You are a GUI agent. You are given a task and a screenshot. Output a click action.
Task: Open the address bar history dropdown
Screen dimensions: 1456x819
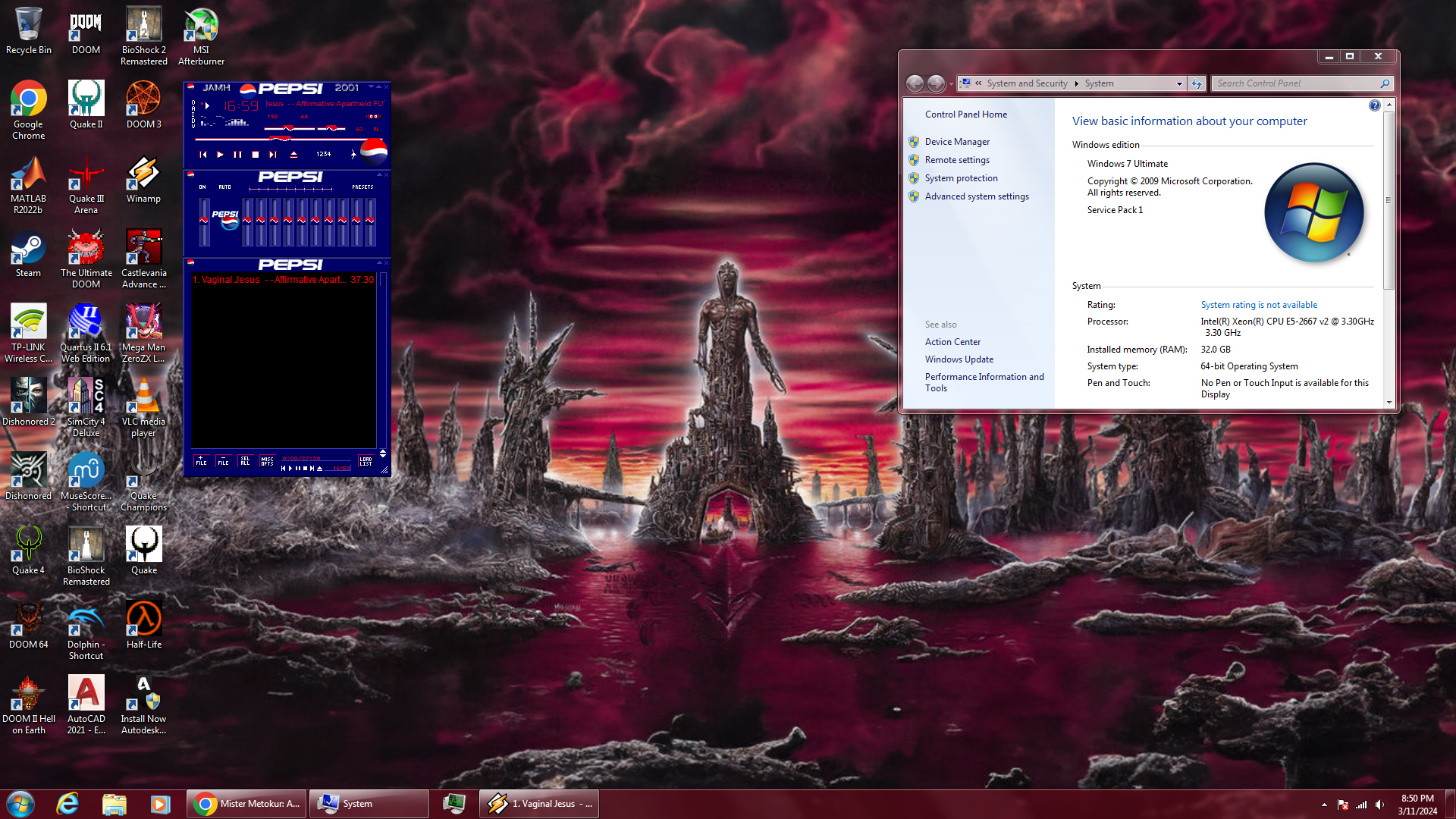click(1179, 83)
